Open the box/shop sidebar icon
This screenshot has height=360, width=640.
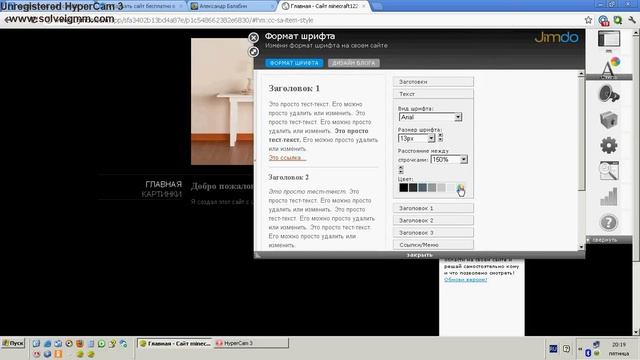[x=609, y=120]
